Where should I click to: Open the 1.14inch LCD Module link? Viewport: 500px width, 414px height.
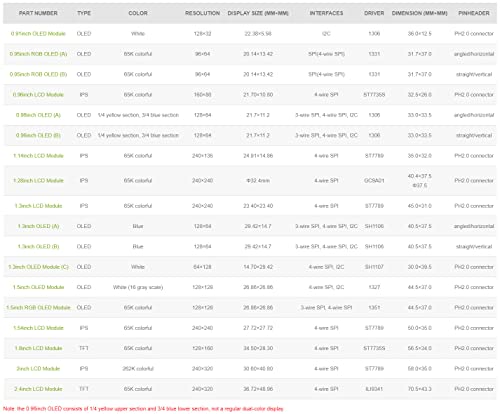coord(38,156)
